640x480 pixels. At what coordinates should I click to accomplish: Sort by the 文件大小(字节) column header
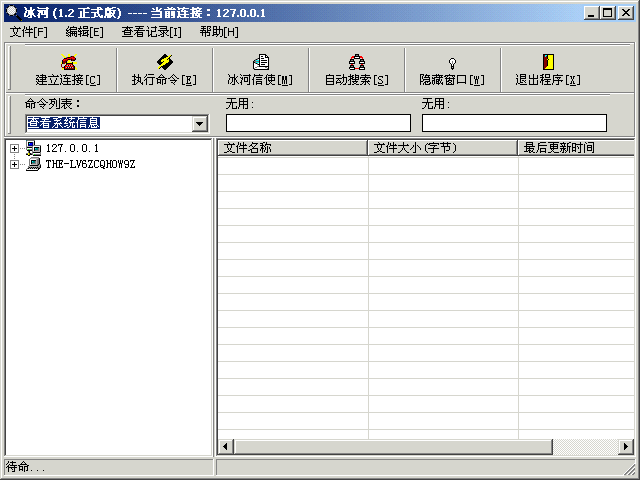pos(442,148)
